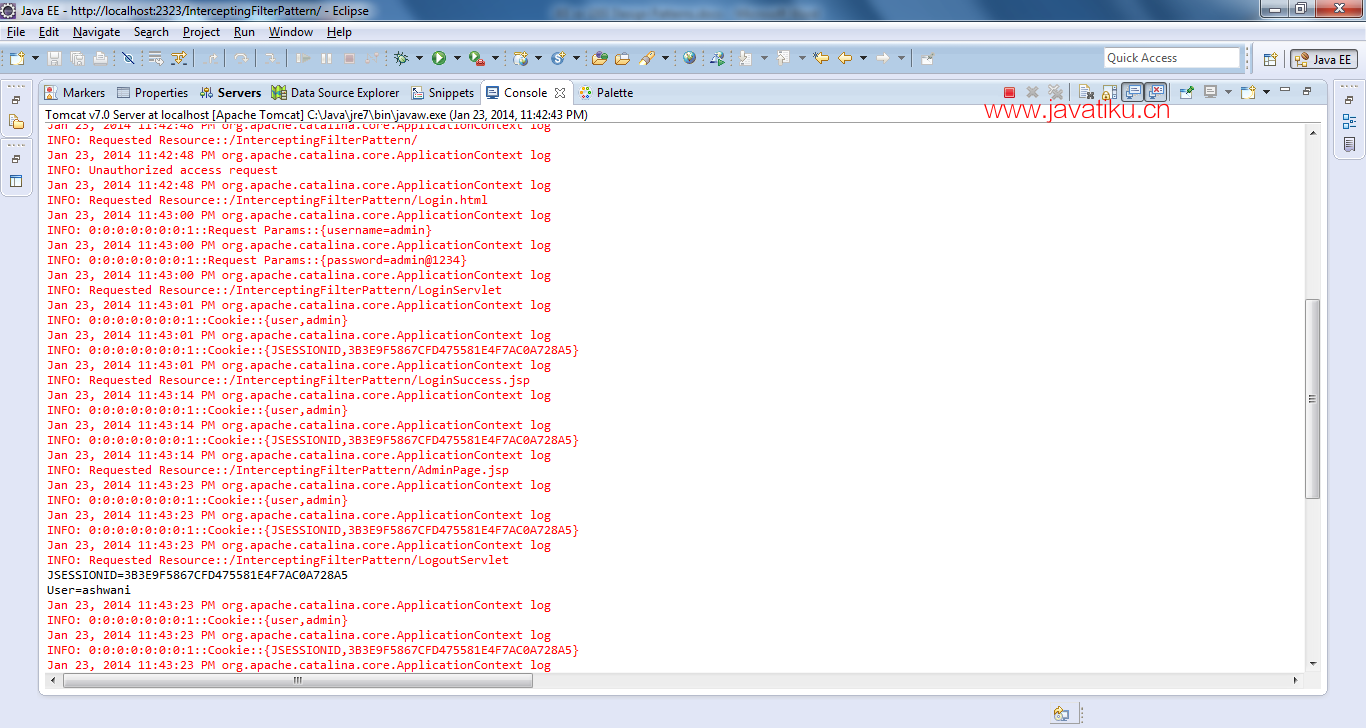Image resolution: width=1366 pixels, height=728 pixels.
Task: Navigate back with yellow left arrow
Action: [845, 58]
